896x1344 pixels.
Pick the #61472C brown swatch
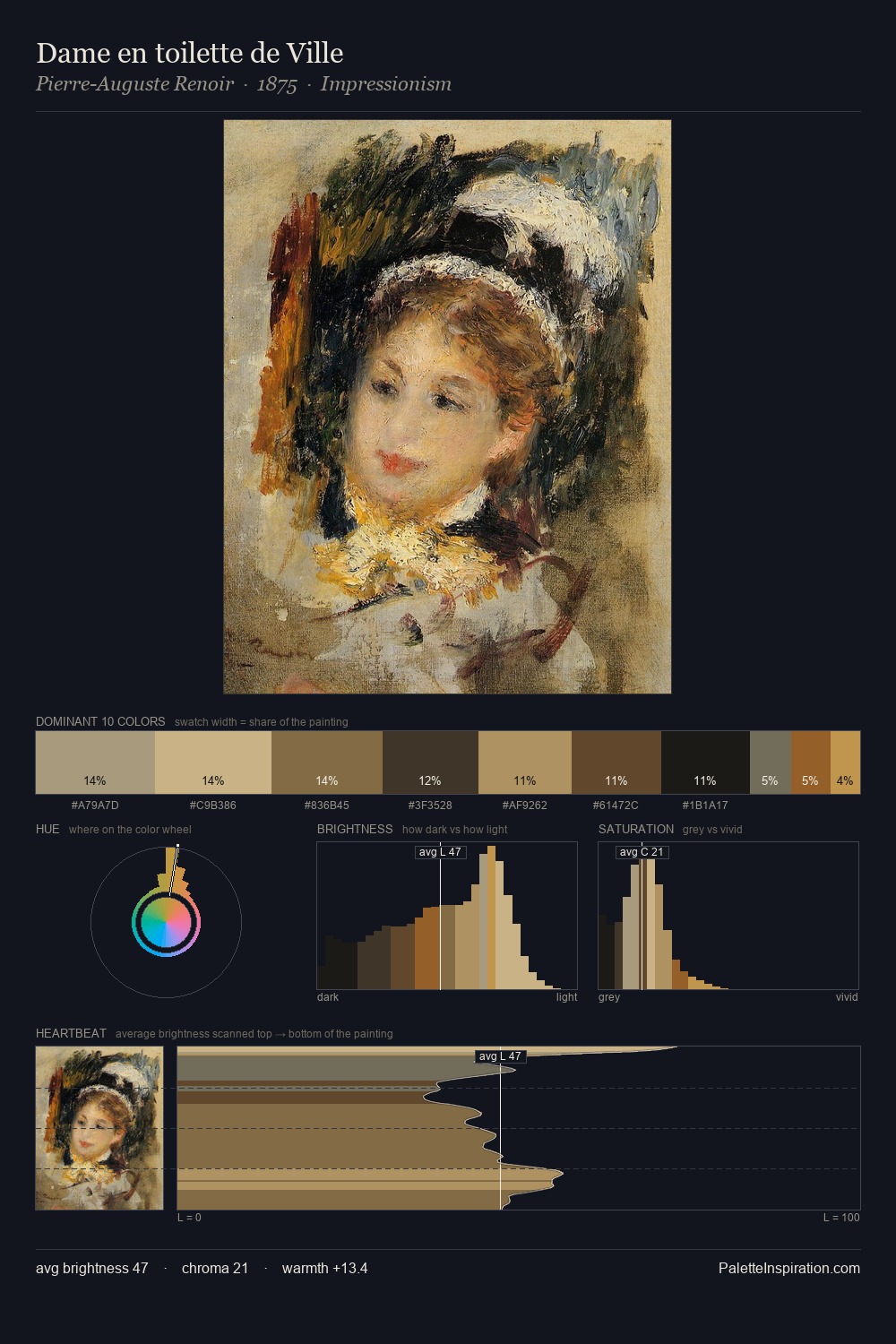[x=616, y=762]
